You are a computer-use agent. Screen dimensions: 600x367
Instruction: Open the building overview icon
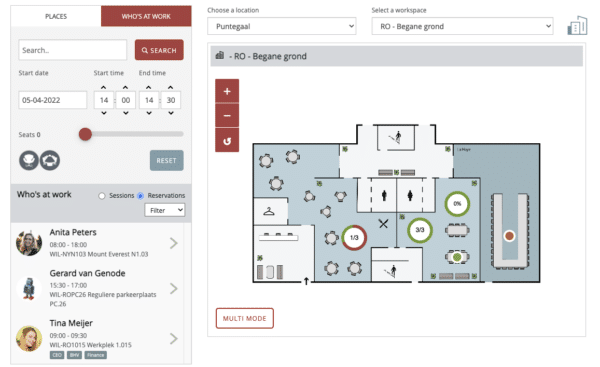tap(577, 26)
